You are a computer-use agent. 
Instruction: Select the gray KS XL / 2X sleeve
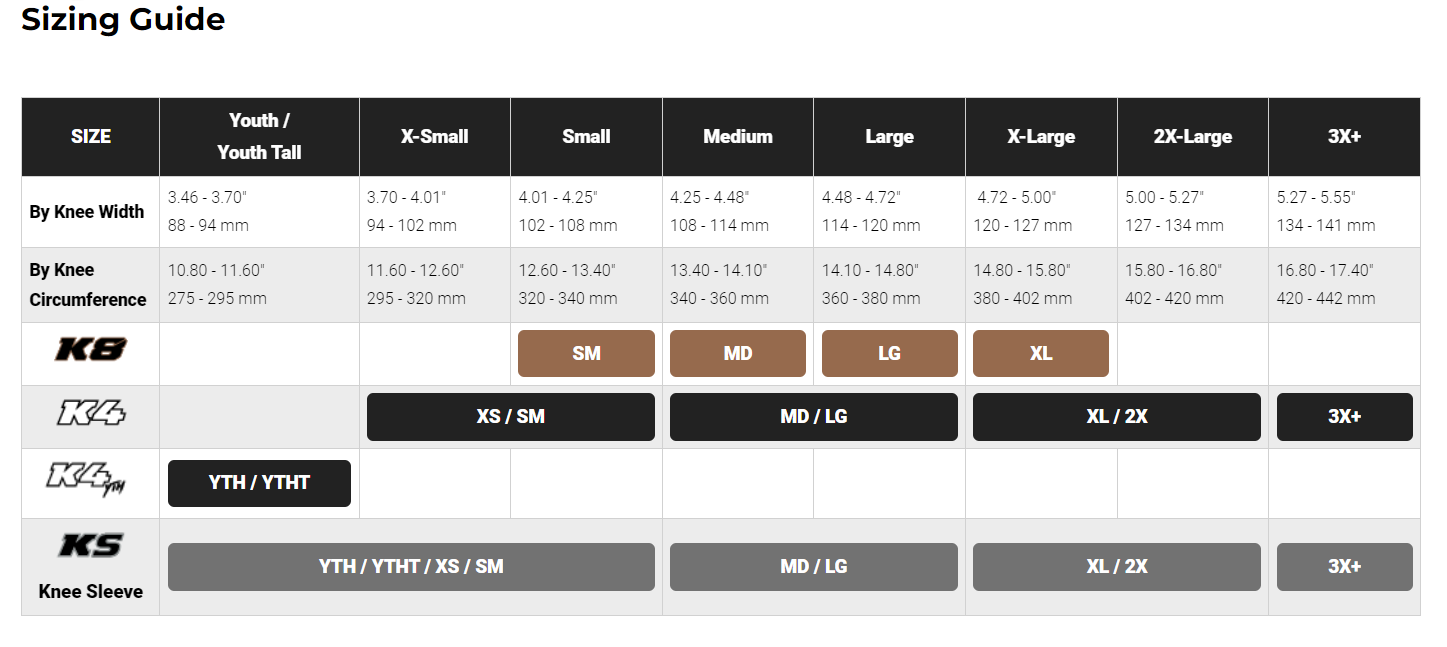[x=1116, y=567]
